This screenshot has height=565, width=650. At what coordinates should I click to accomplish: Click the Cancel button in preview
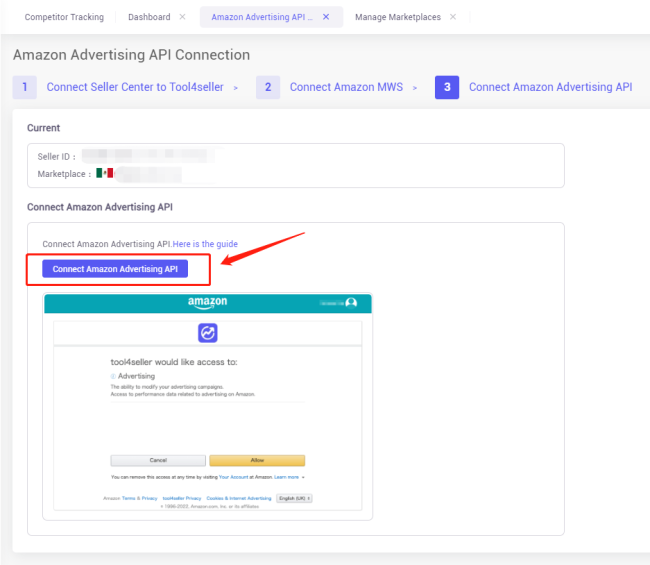pos(158,460)
